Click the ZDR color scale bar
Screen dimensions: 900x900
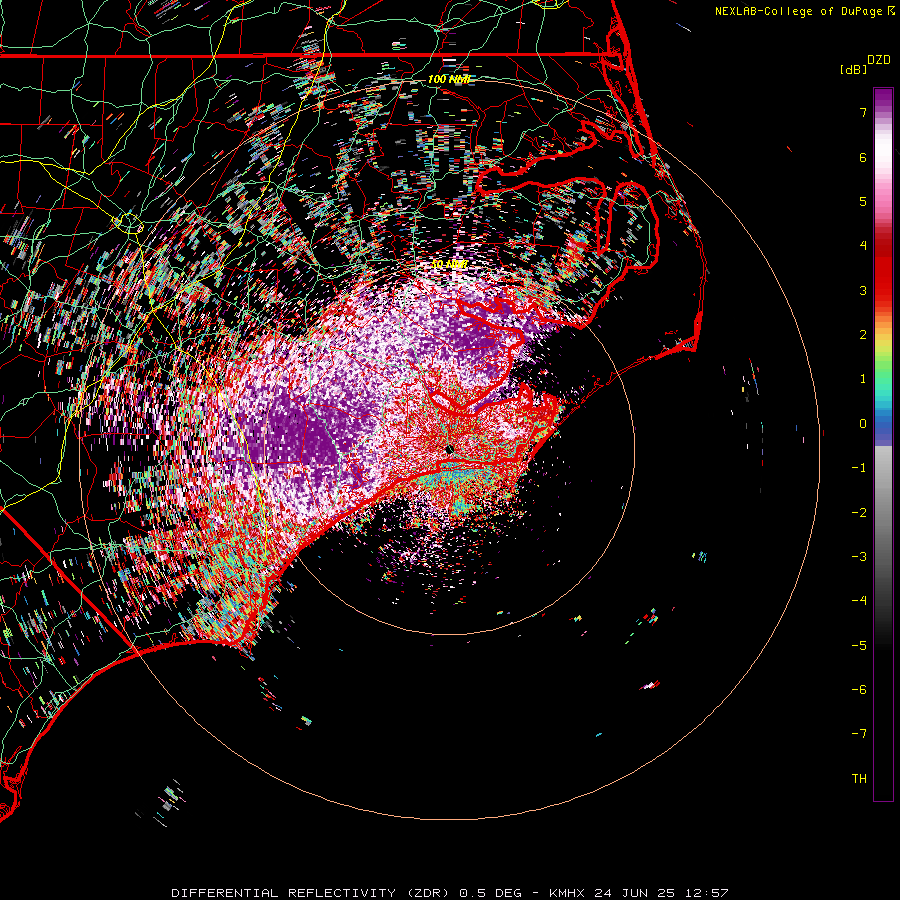tap(883, 444)
